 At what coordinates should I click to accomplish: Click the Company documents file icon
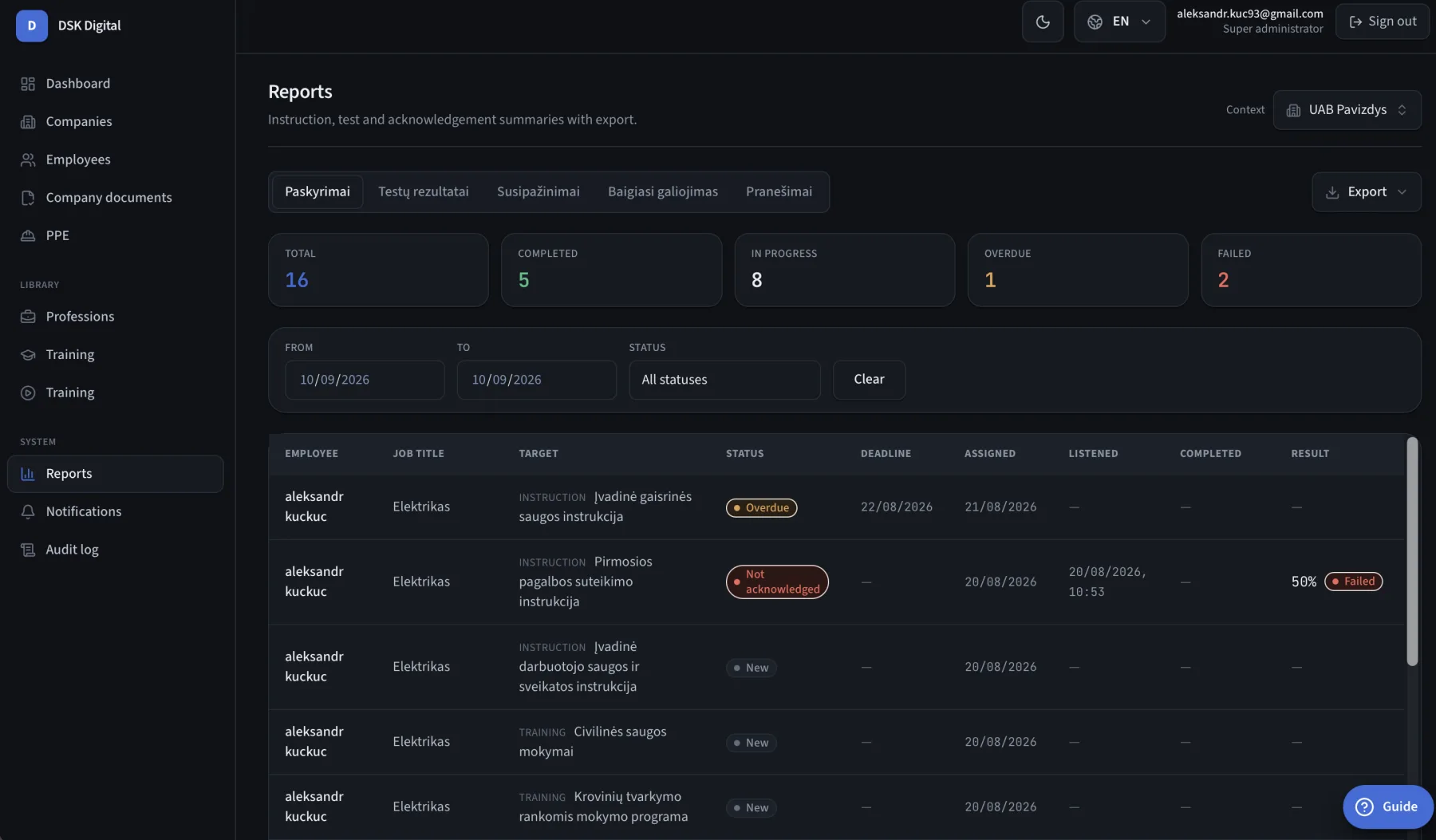coord(28,198)
